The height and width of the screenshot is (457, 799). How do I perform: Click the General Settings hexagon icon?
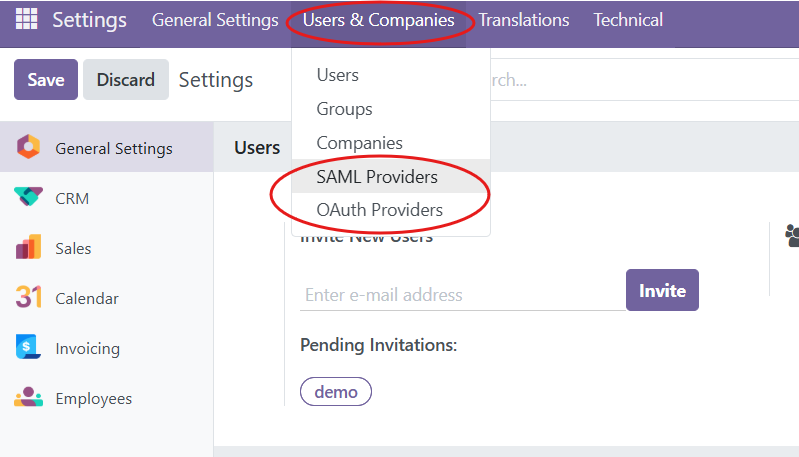(x=28, y=148)
